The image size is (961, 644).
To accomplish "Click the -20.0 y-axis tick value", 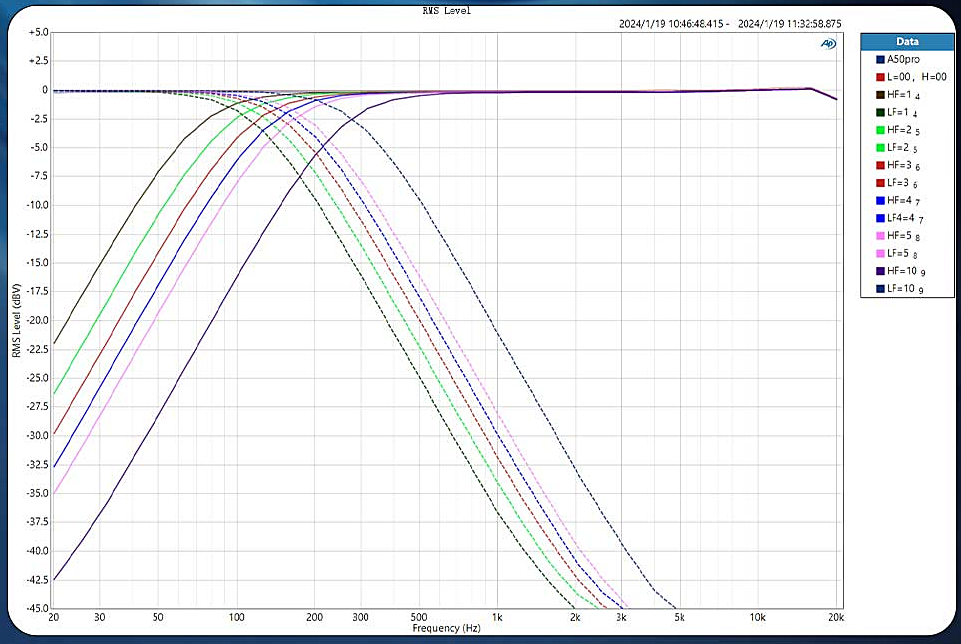I will point(37,320).
